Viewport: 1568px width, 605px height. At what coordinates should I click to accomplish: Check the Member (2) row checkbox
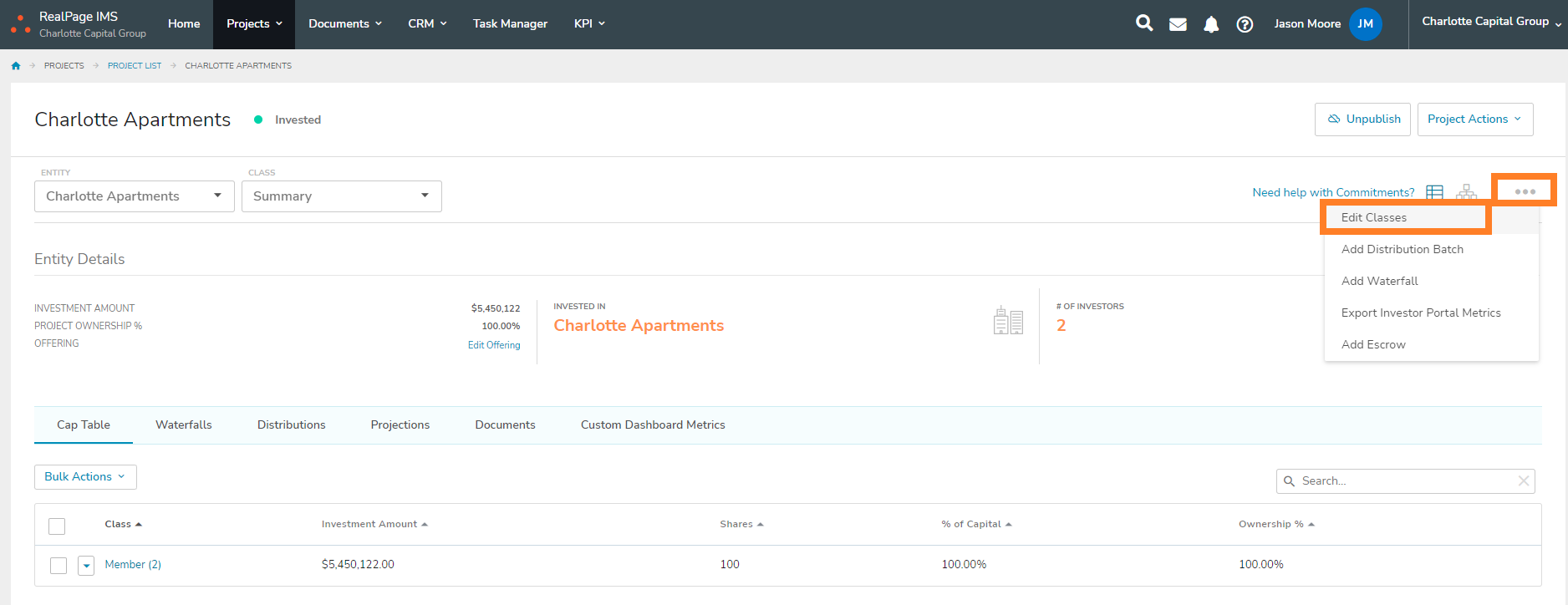click(x=59, y=565)
